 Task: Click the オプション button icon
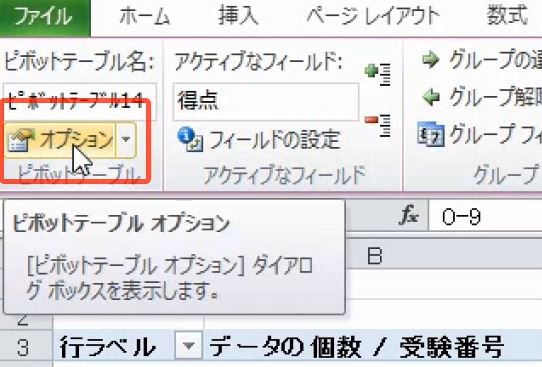point(20,140)
